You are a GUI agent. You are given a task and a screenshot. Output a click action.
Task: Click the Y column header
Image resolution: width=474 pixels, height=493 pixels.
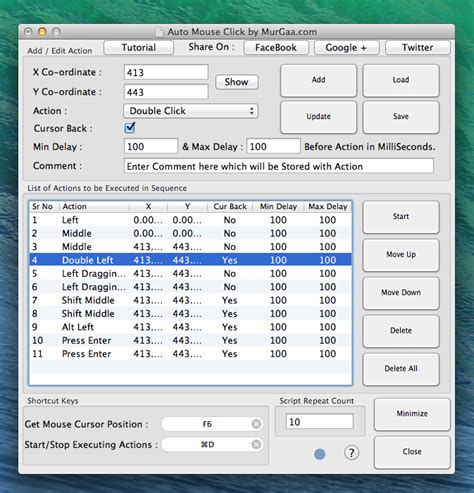click(x=188, y=207)
